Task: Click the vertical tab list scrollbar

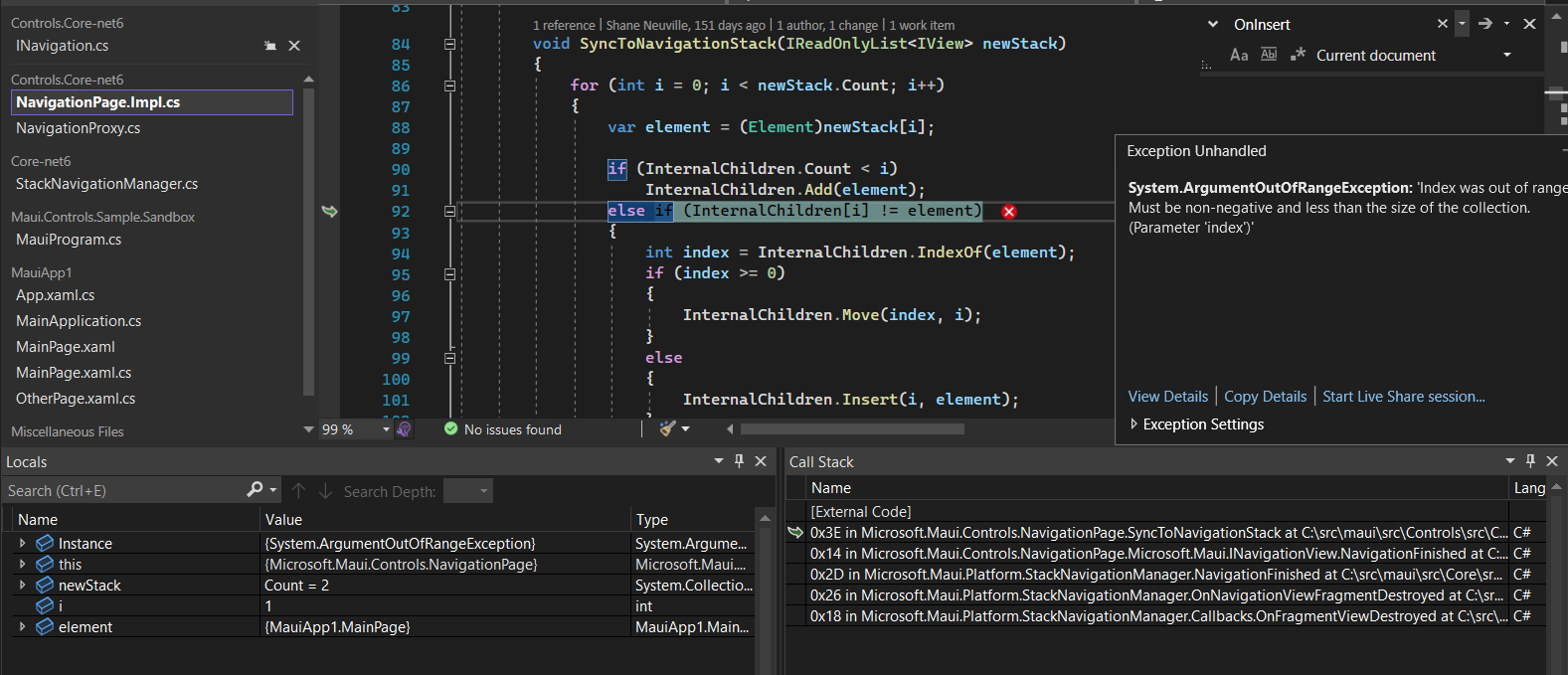Action: (308, 242)
